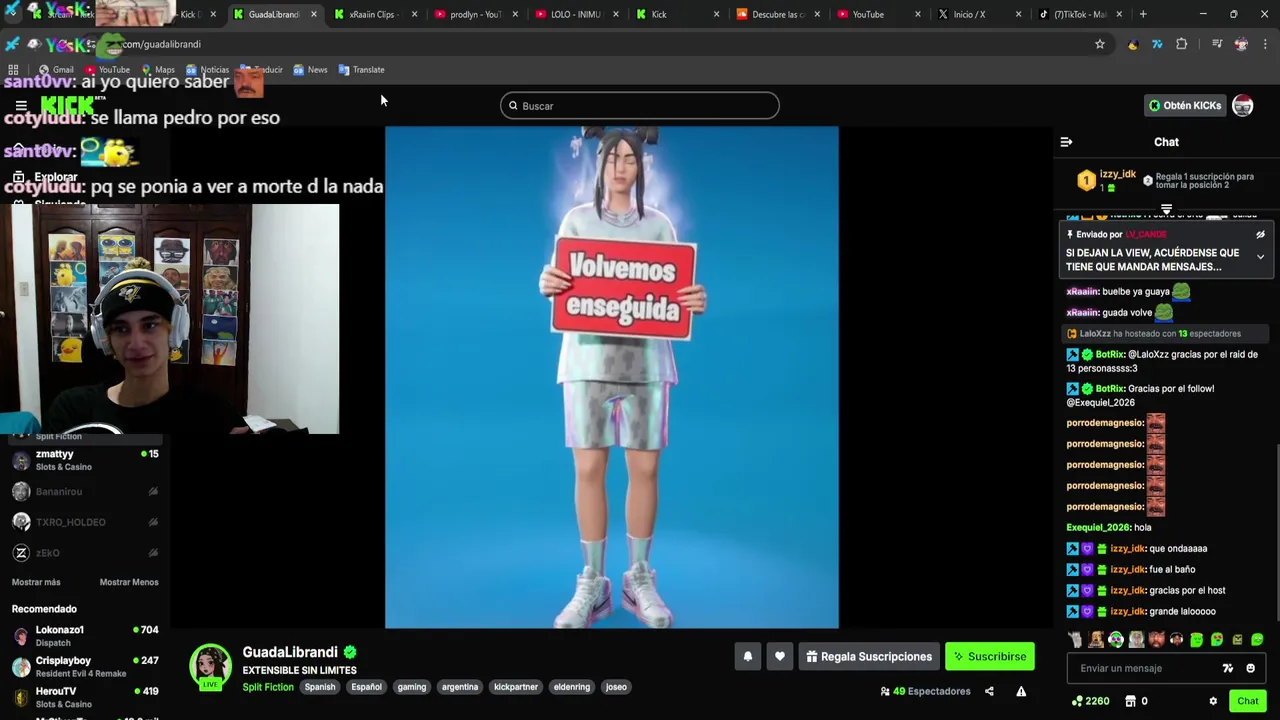Viewport: 1280px width, 720px height.
Task: Open the Gmail bookmark
Action: click(x=56, y=70)
